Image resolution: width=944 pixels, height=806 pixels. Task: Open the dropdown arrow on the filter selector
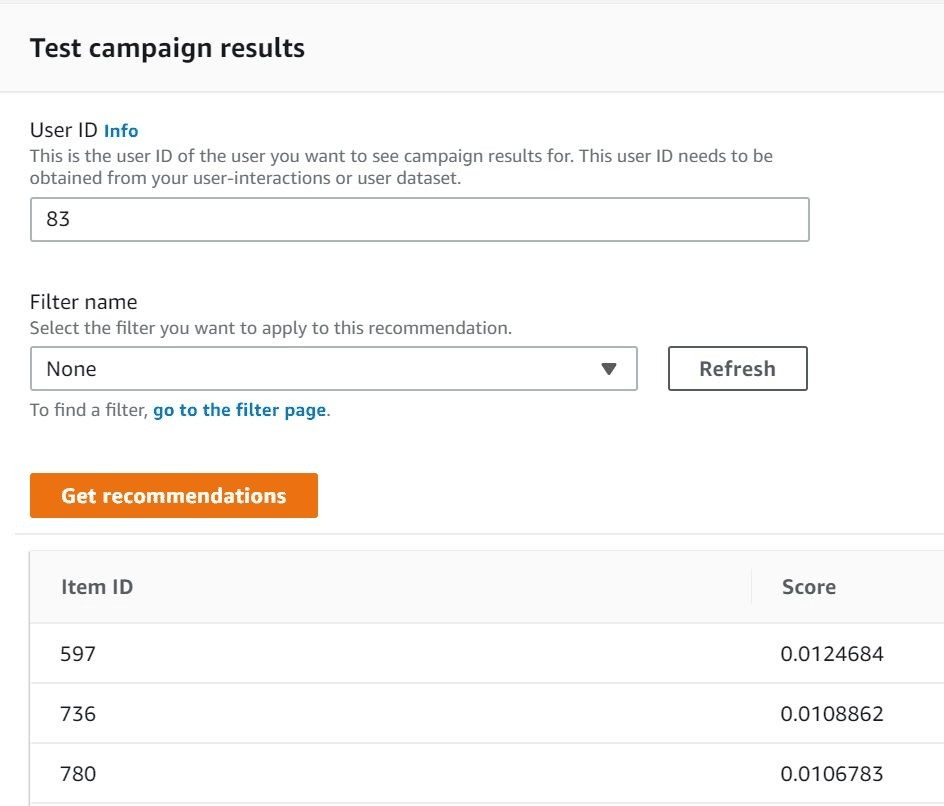pyautogui.click(x=610, y=369)
